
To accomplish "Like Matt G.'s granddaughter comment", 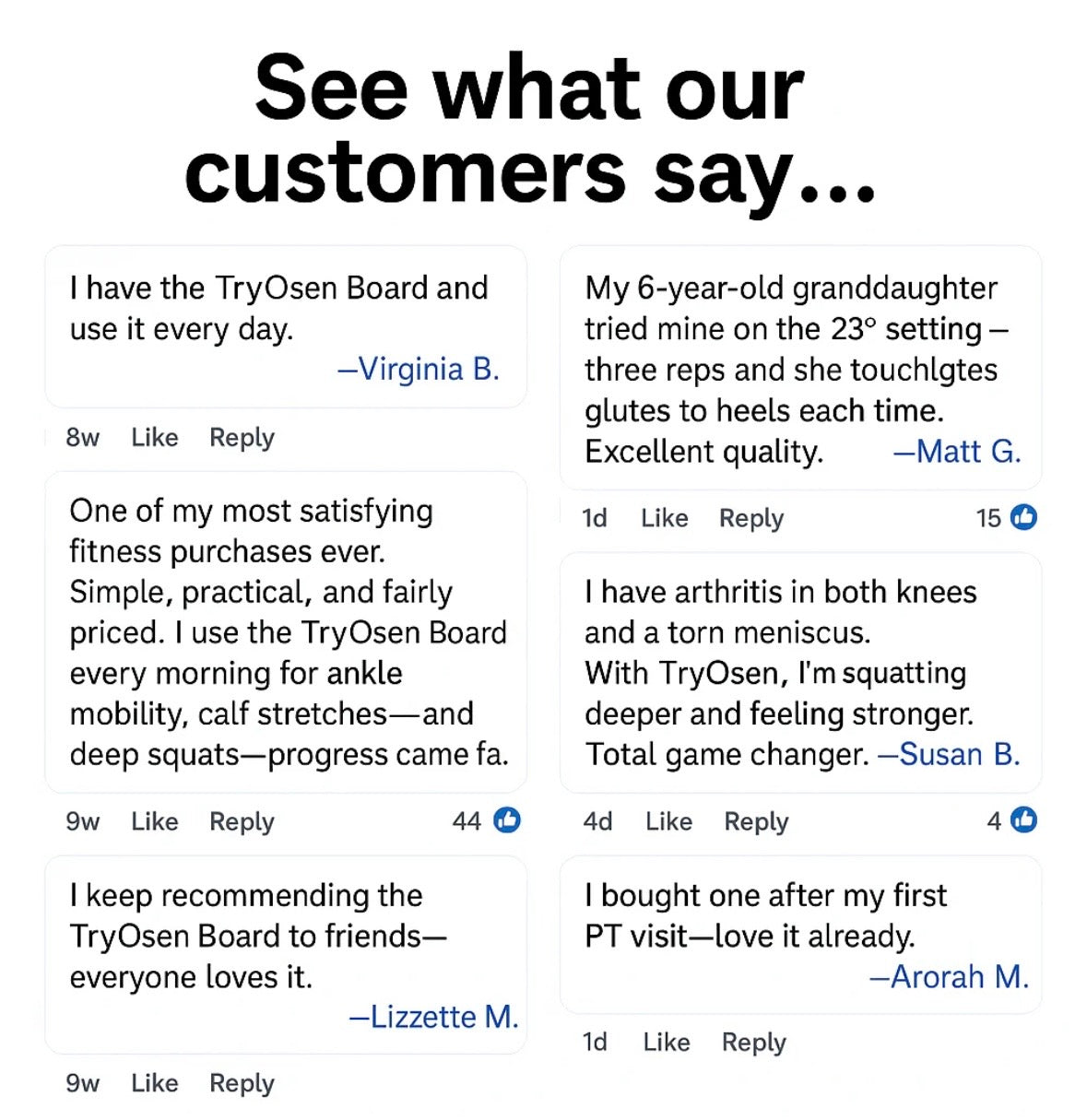I will [664, 518].
